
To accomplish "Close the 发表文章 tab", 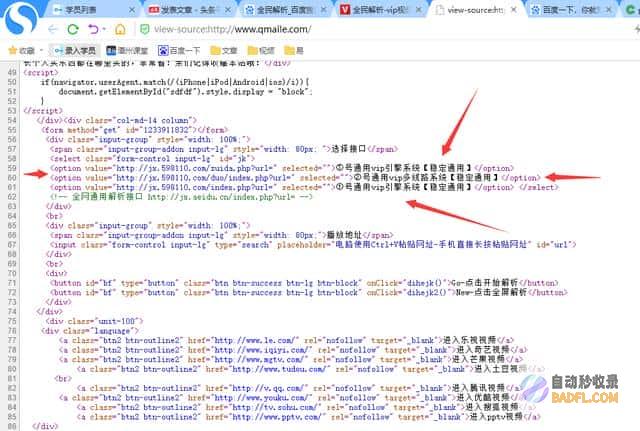I will pos(228,10).
